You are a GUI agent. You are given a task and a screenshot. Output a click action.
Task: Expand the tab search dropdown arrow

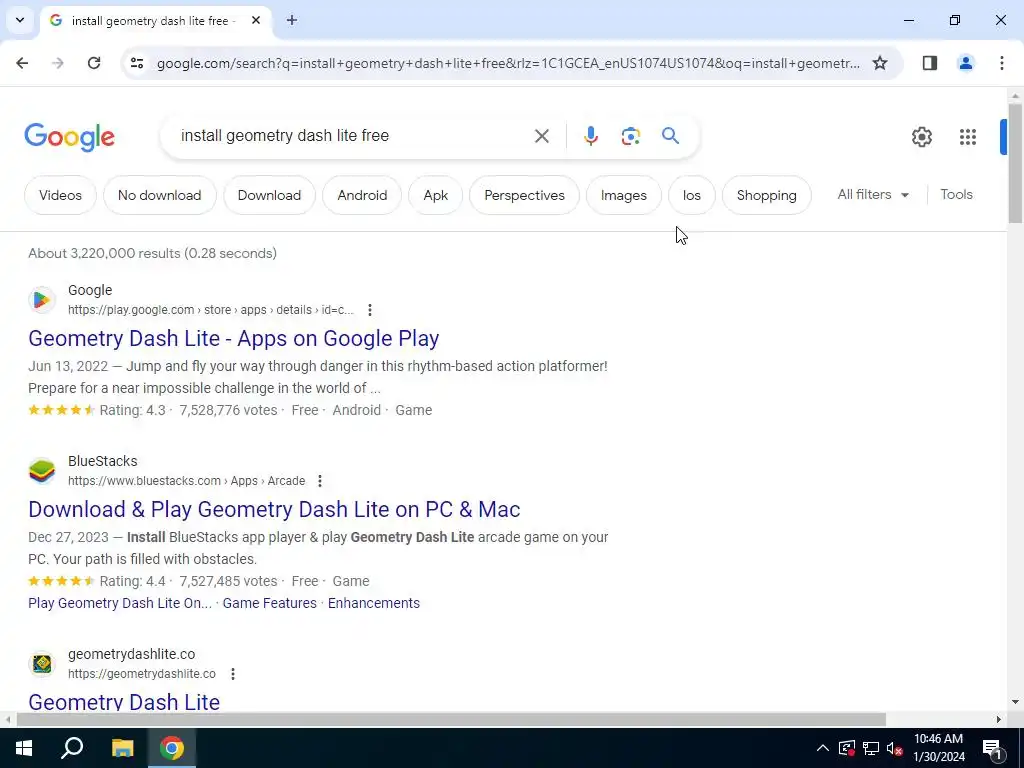(20, 20)
